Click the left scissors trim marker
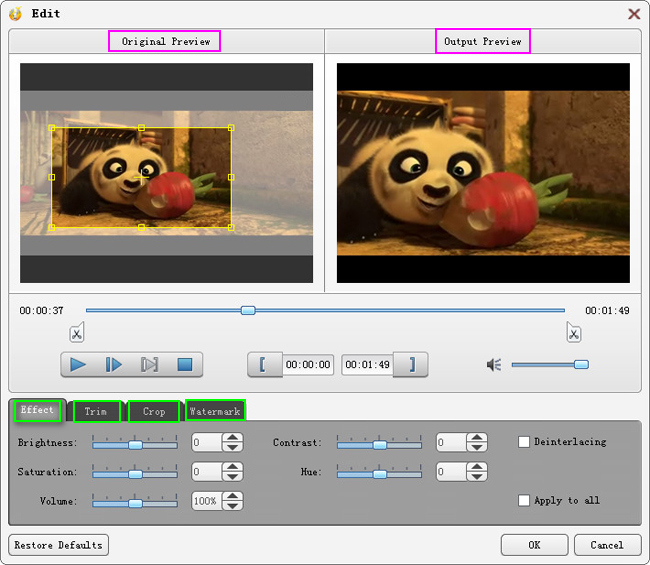Viewport: 650px width, 565px height. (x=77, y=333)
